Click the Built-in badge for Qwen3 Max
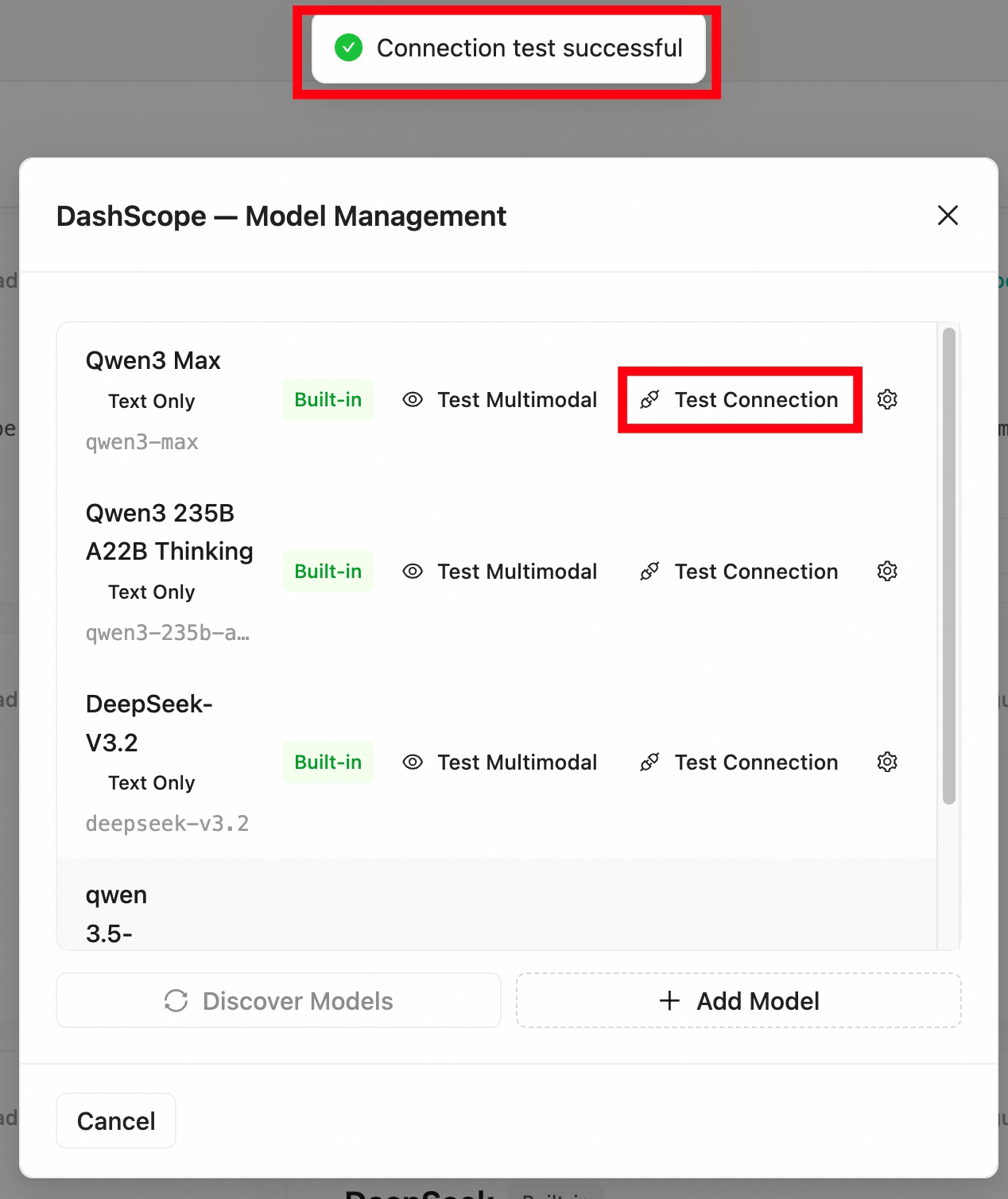This screenshot has height=1199, width=1008. point(328,399)
